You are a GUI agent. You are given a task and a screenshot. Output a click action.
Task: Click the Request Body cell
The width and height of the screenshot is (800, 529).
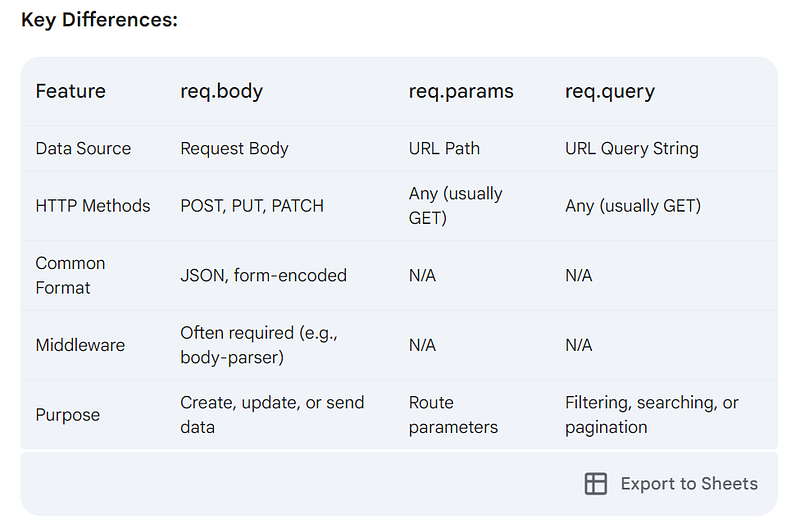(x=234, y=148)
